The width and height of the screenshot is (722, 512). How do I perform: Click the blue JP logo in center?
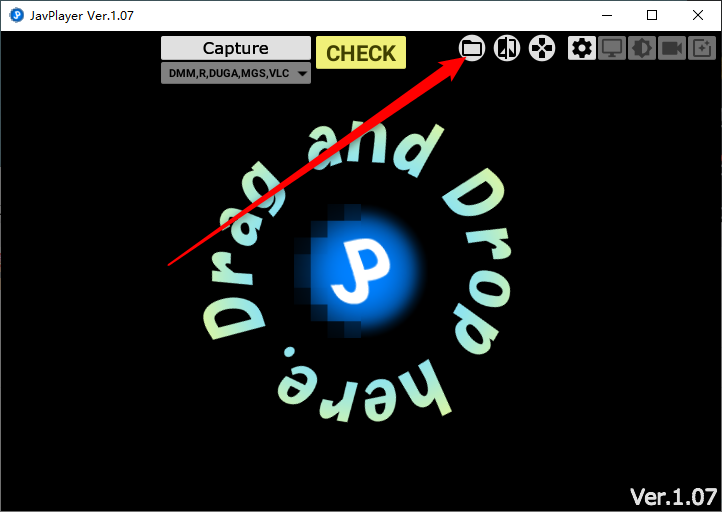(361, 271)
